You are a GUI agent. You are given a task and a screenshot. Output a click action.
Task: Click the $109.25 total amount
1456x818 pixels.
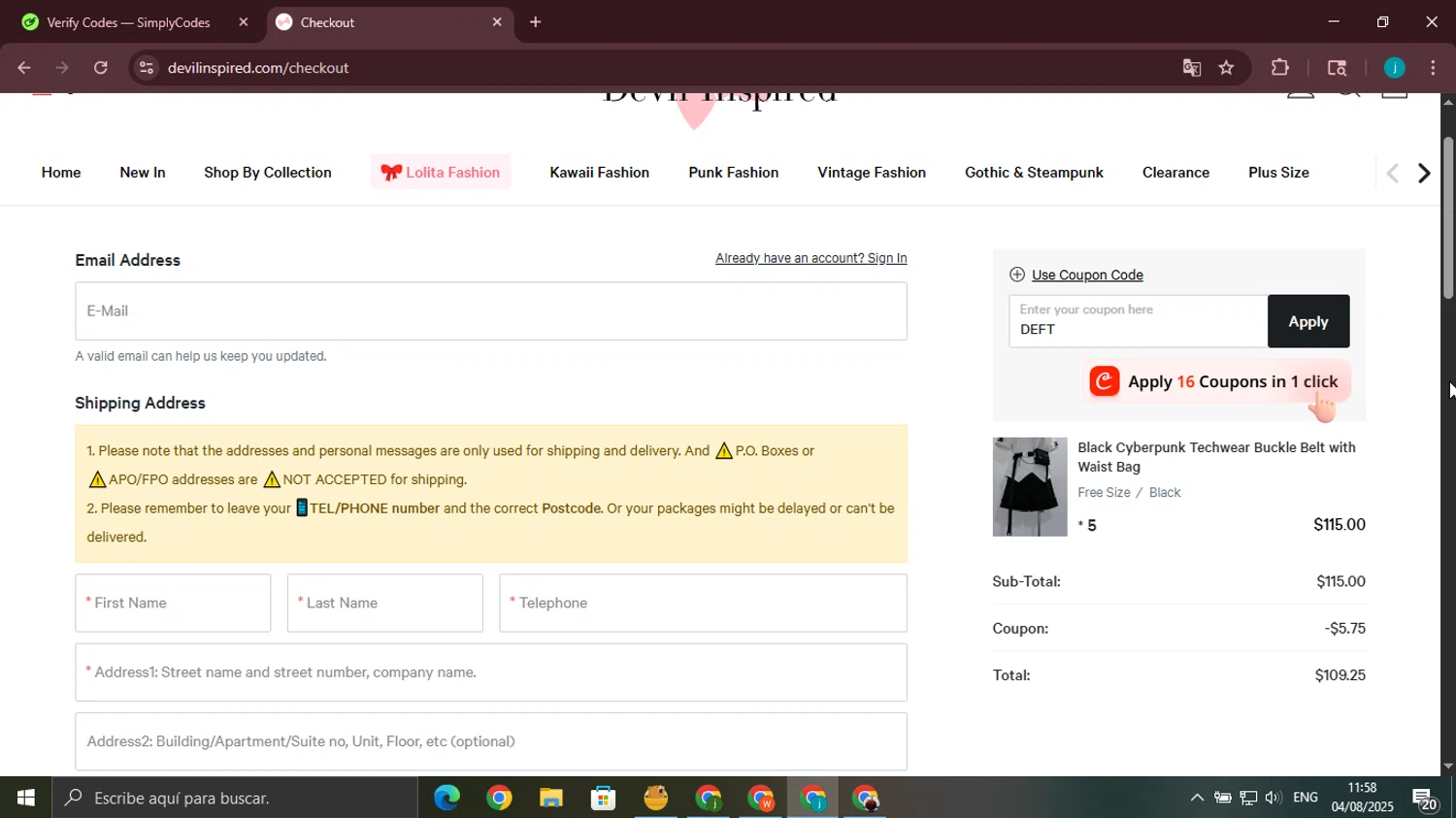[1340, 675]
